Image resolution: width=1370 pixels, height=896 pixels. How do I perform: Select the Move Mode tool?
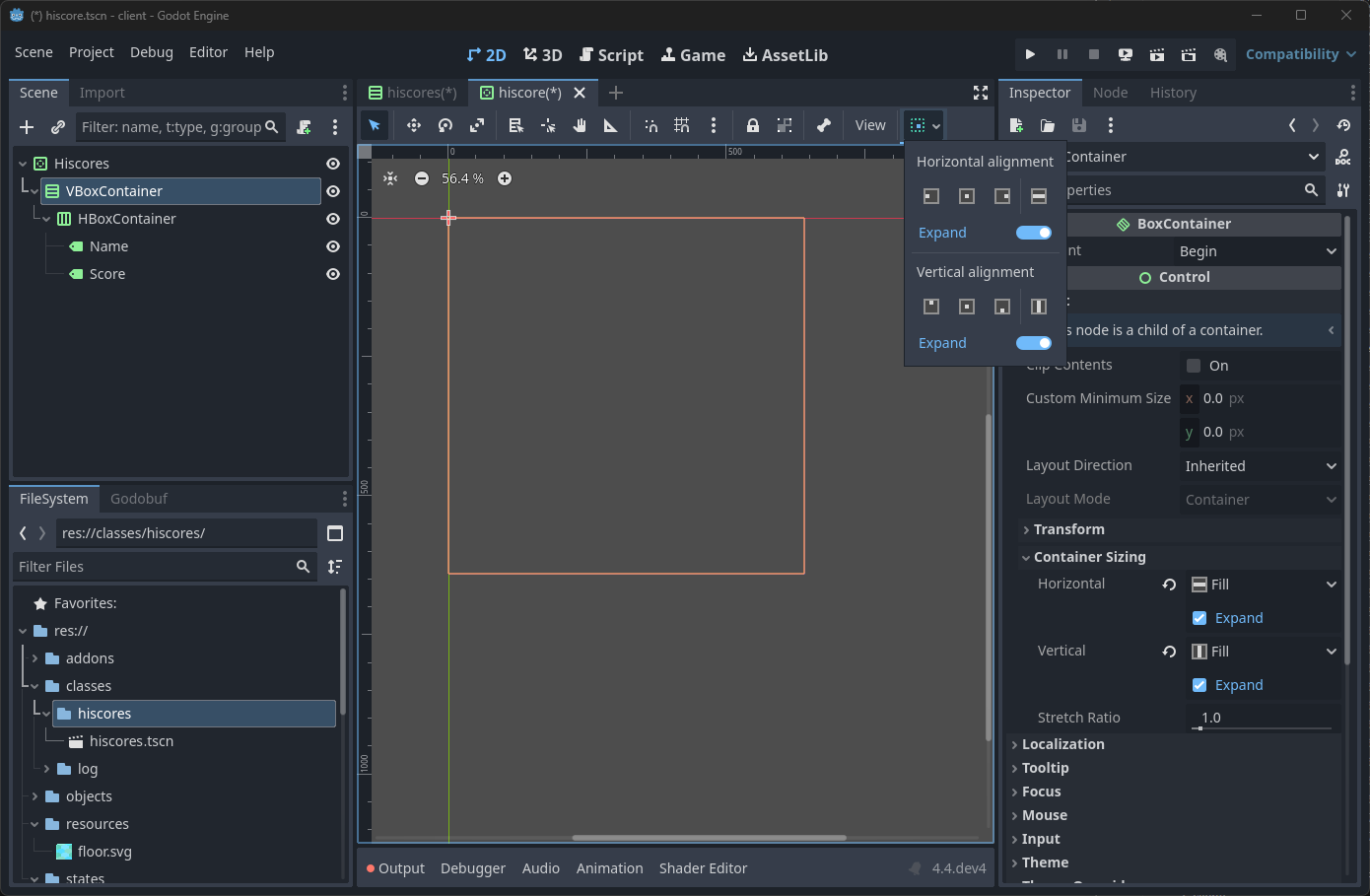[414, 125]
